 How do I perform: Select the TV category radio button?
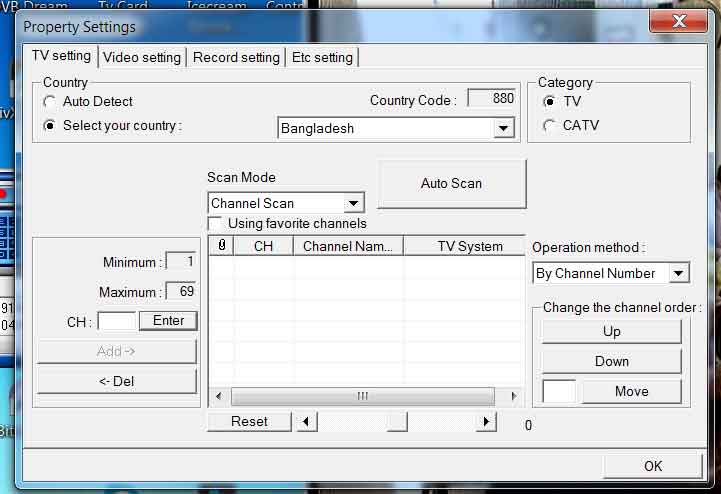549,101
